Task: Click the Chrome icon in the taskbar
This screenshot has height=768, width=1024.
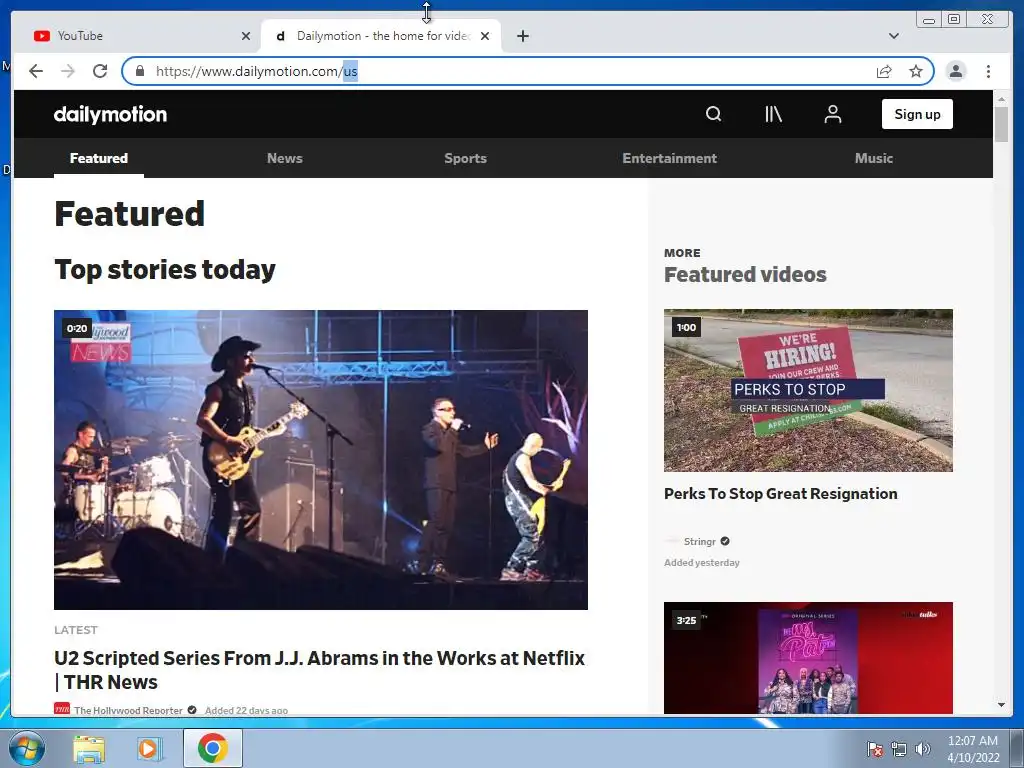Action: pyautogui.click(x=212, y=748)
